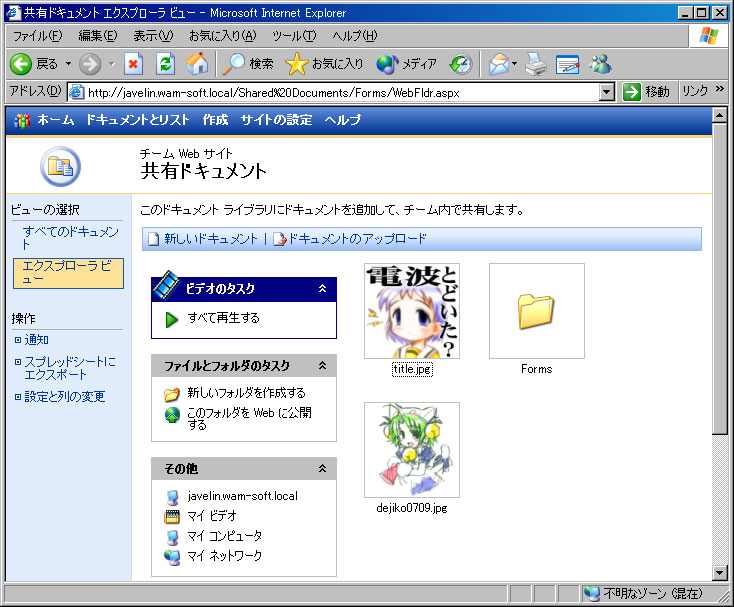Open the Mail button dropdown arrow

(x=514, y=64)
